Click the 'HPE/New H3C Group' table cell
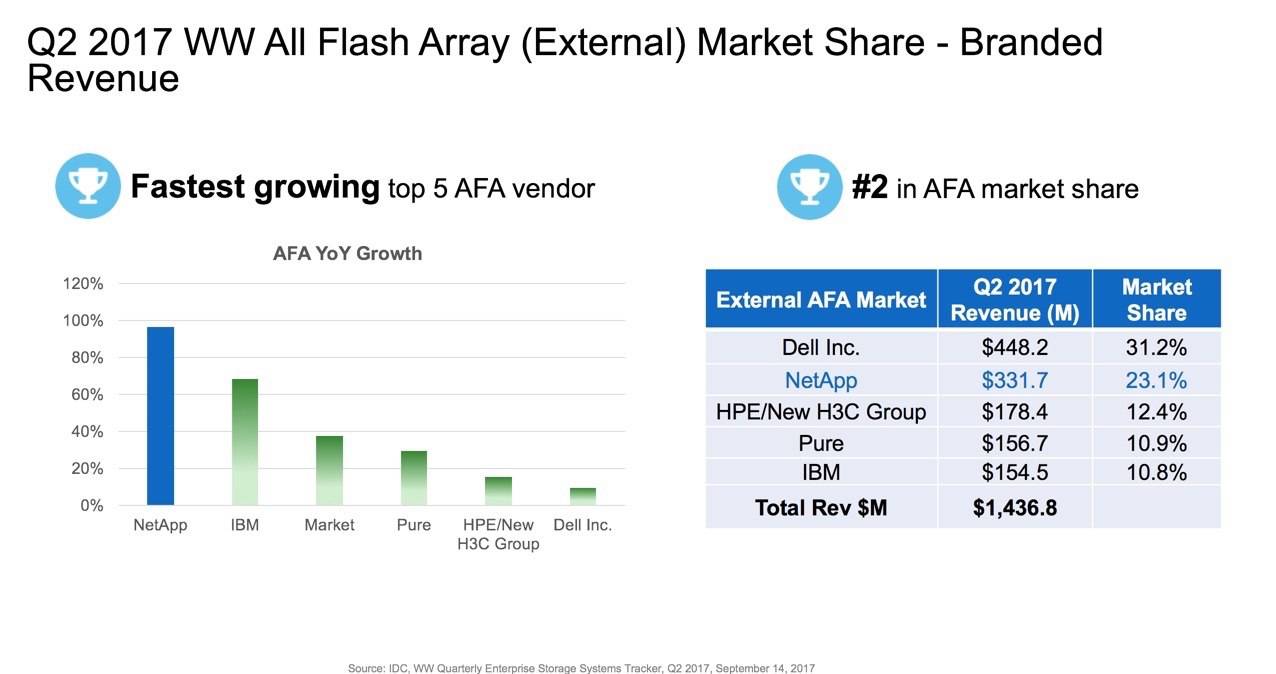Image resolution: width=1276 pixels, height=674 pixels. (x=821, y=411)
